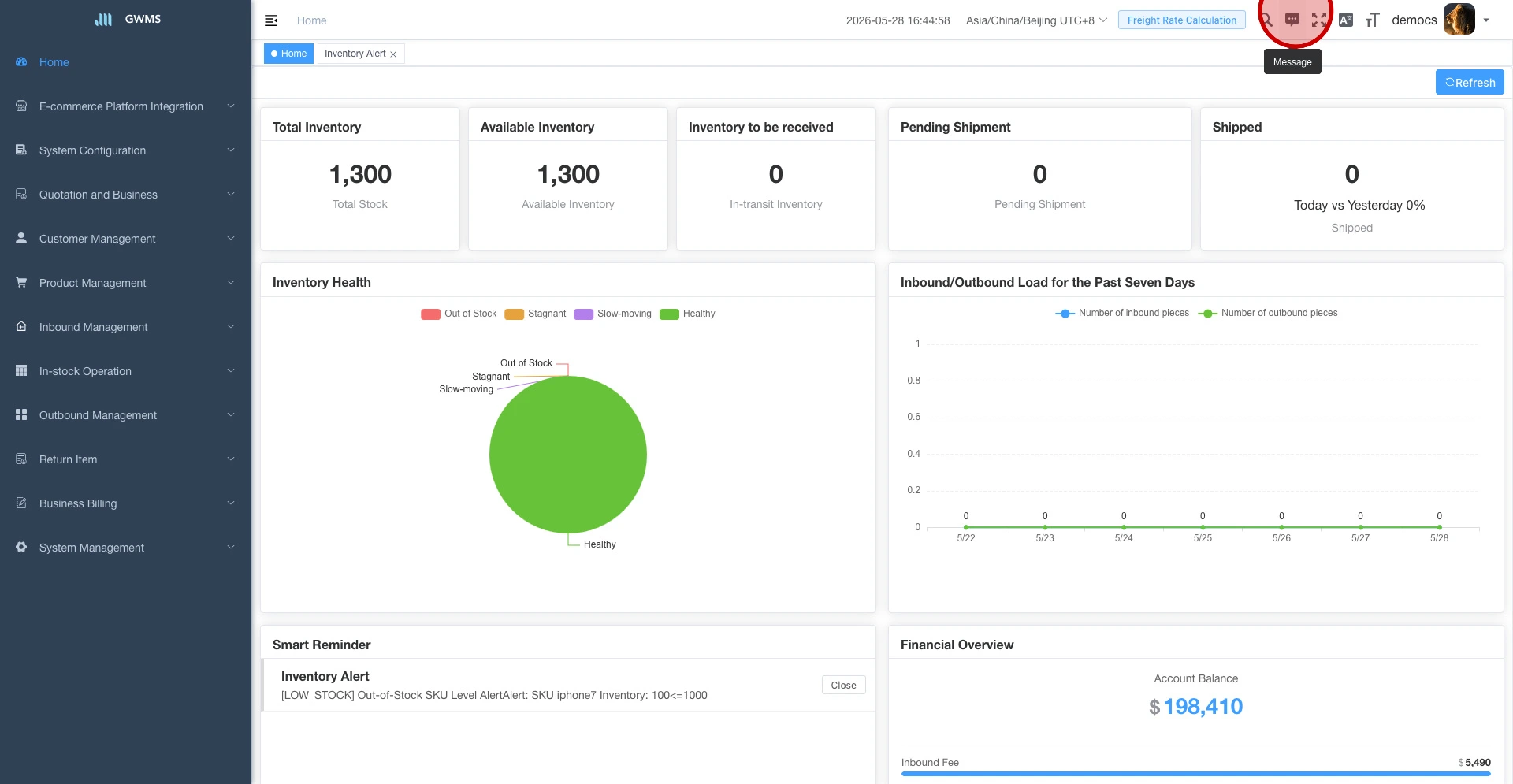Close the Inventory Alert reminder
Viewport: 1513px width, 784px height.
[x=843, y=685]
